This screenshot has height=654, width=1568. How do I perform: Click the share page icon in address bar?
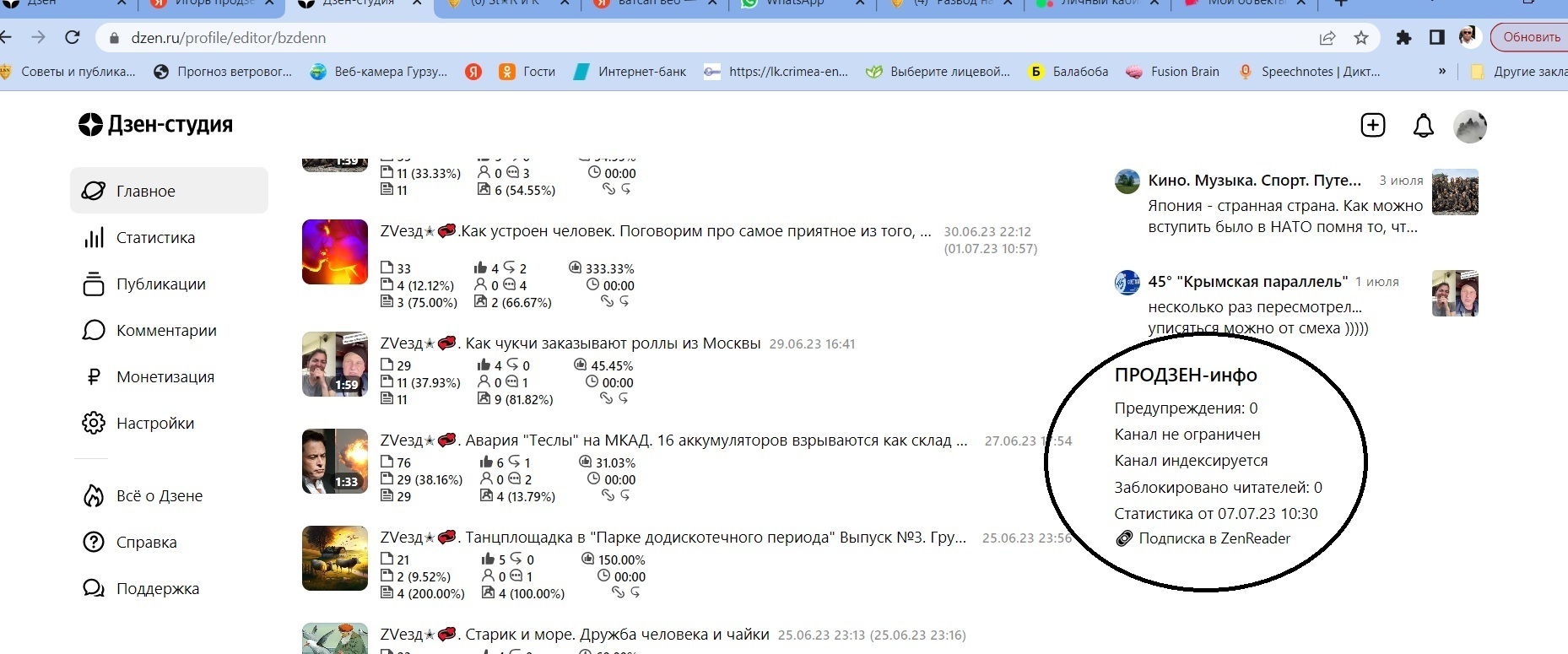(x=1327, y=37)
